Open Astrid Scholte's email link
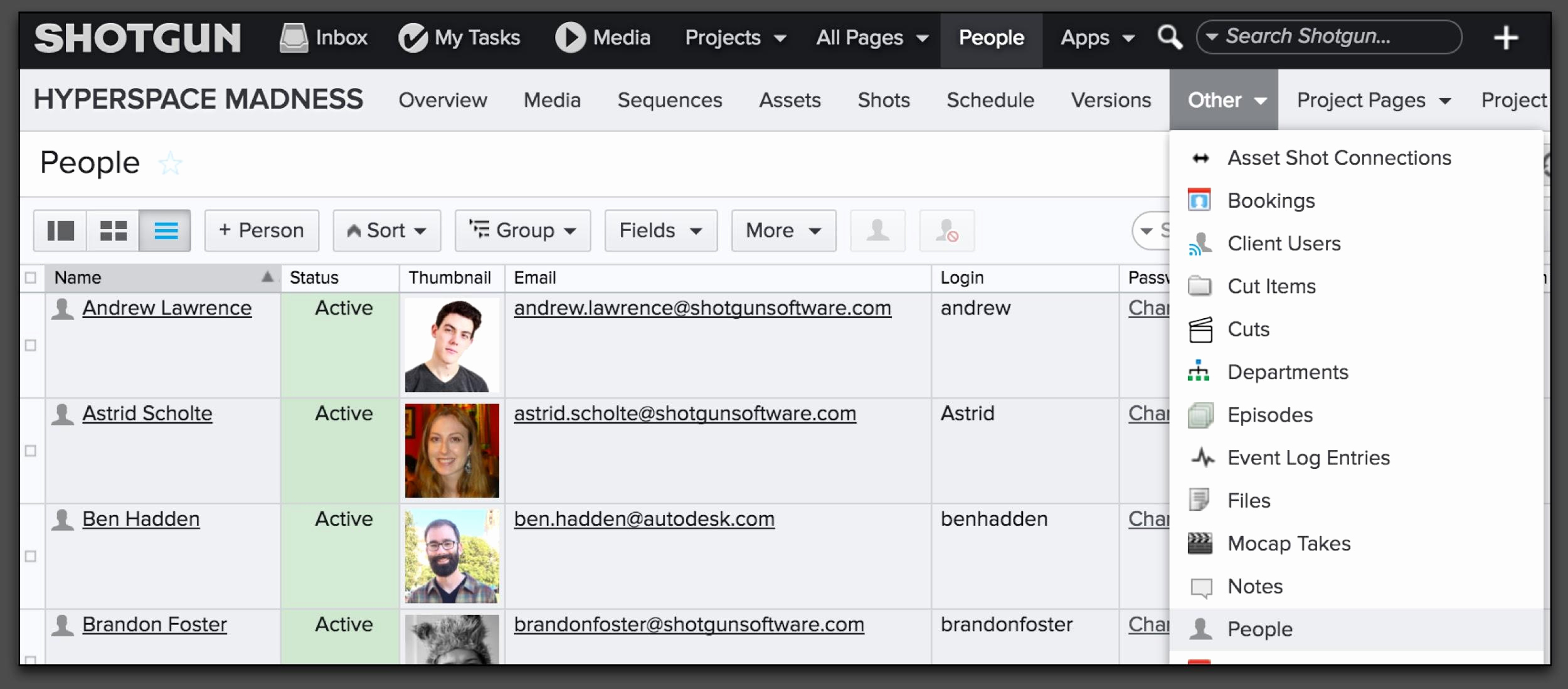1568x689 pixels. coord(684,414)
